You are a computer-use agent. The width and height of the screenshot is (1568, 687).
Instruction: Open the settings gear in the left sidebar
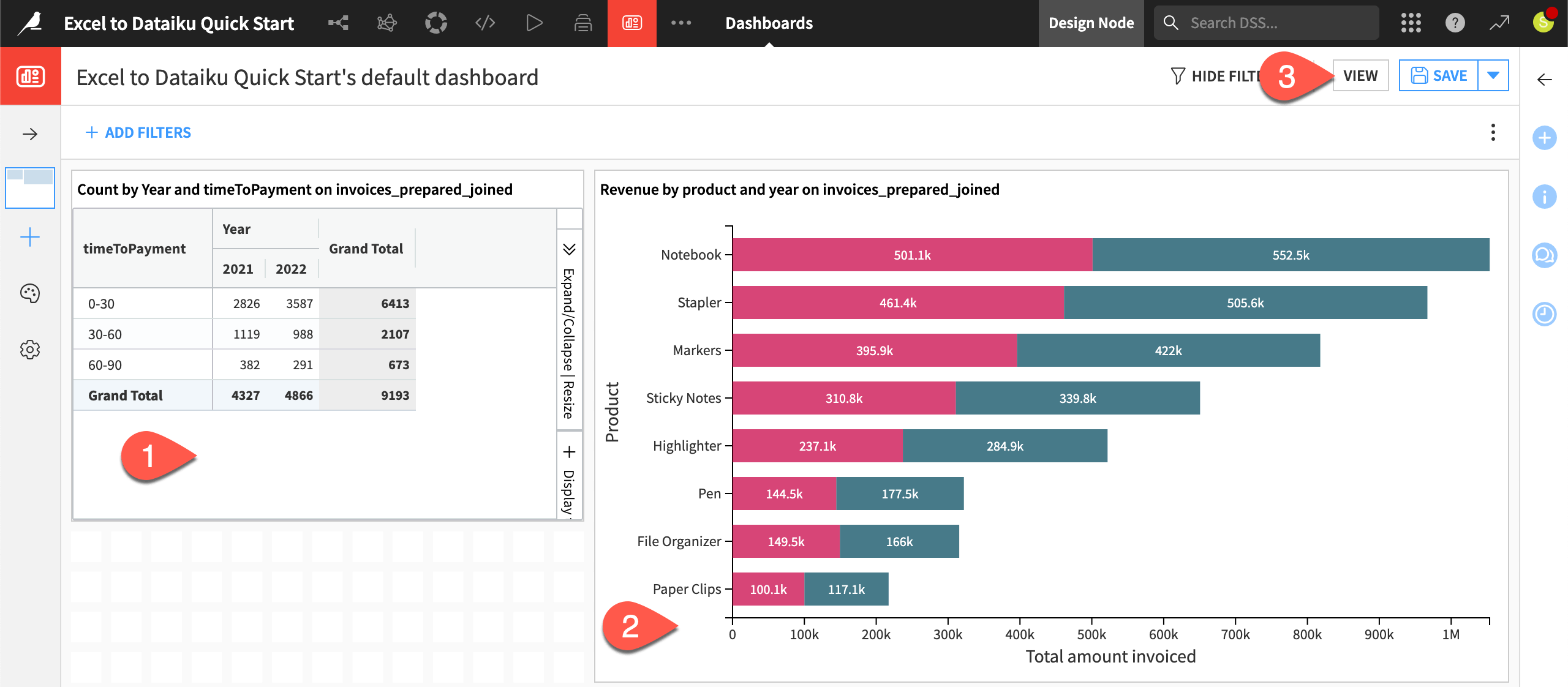tap(29, 350)
